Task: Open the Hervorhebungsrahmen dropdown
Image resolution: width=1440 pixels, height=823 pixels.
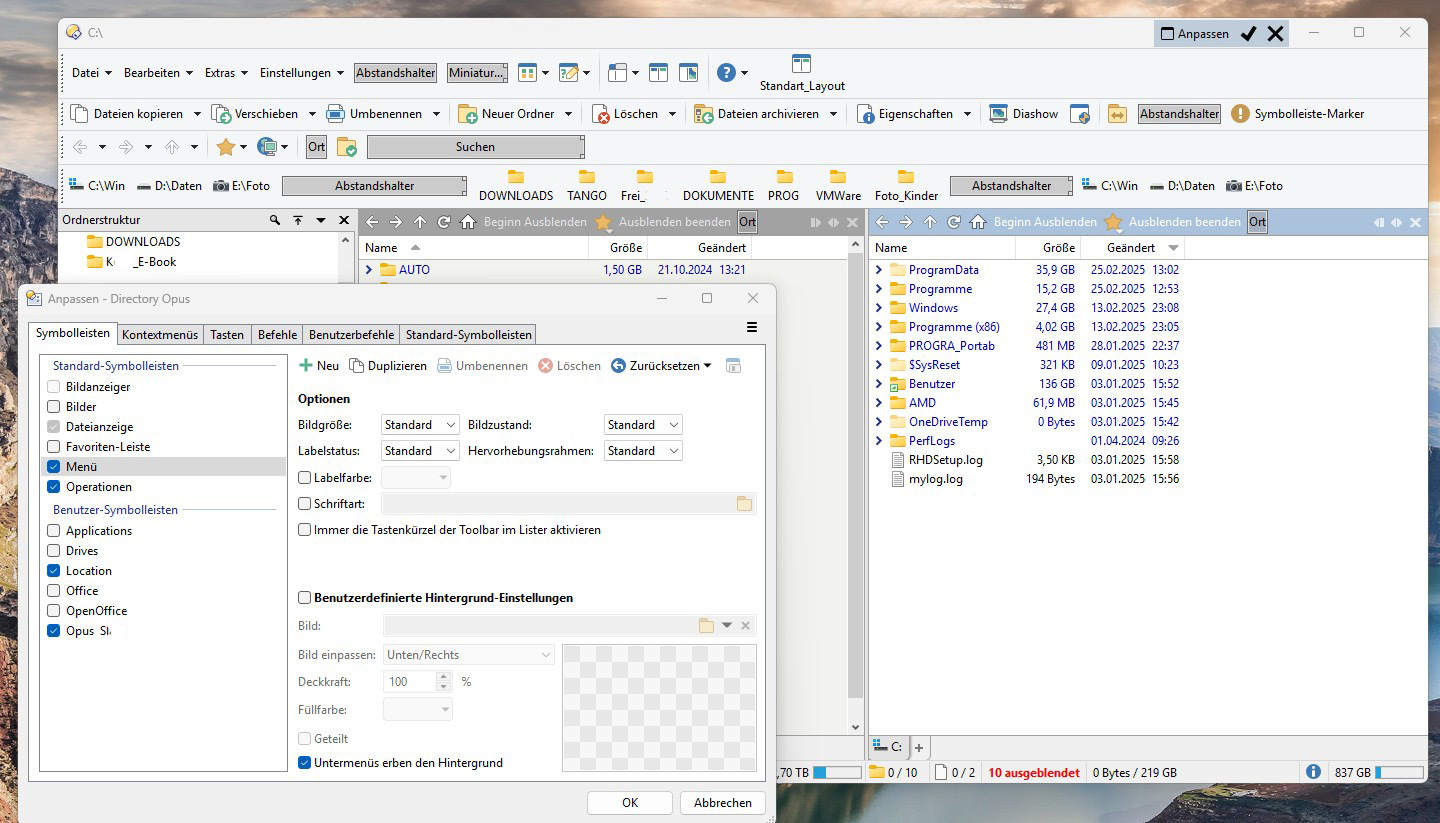Action: (642, 451)
